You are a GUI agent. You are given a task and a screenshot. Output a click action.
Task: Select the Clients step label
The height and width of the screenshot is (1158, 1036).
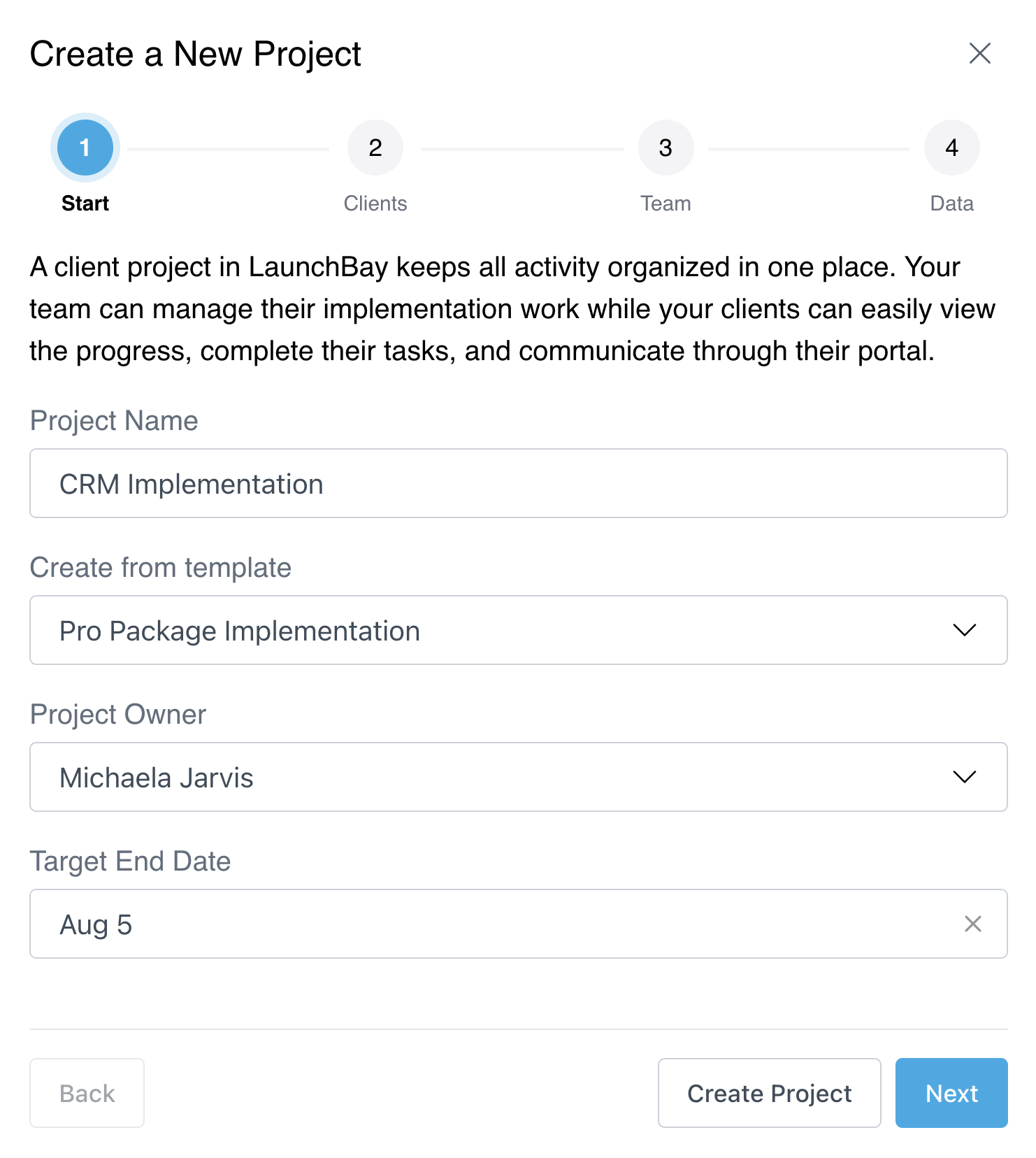click(375, 203)
